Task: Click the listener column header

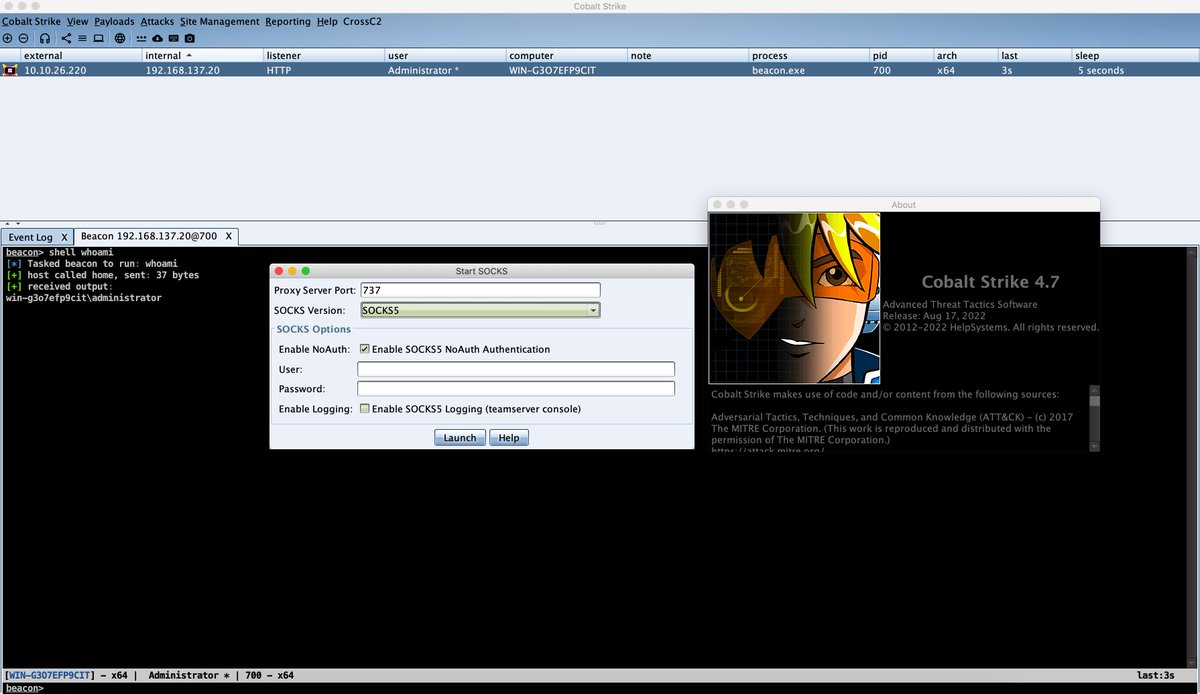Action: [322, 55]
